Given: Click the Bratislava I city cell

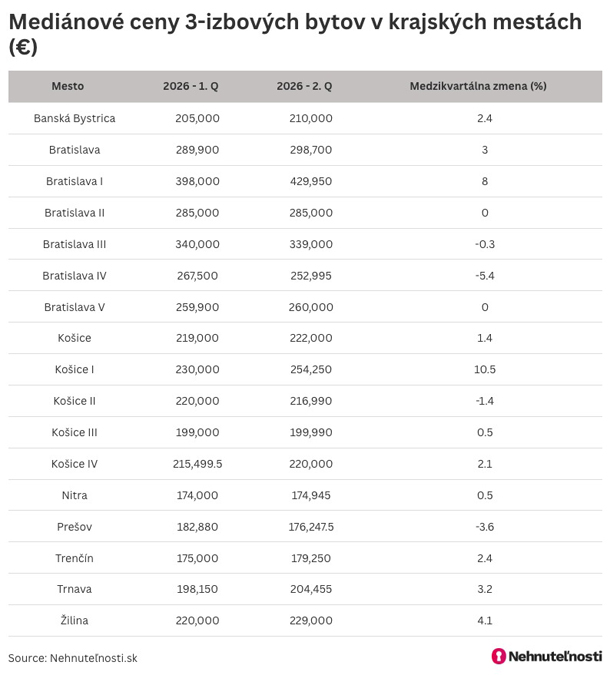Looking at the screenshot, I should point(74,181).
